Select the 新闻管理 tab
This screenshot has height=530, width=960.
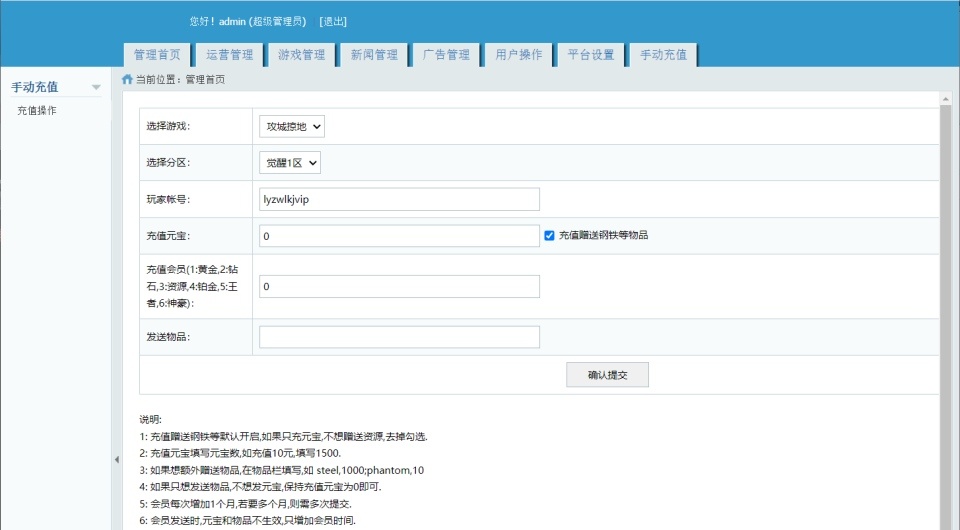374,54
